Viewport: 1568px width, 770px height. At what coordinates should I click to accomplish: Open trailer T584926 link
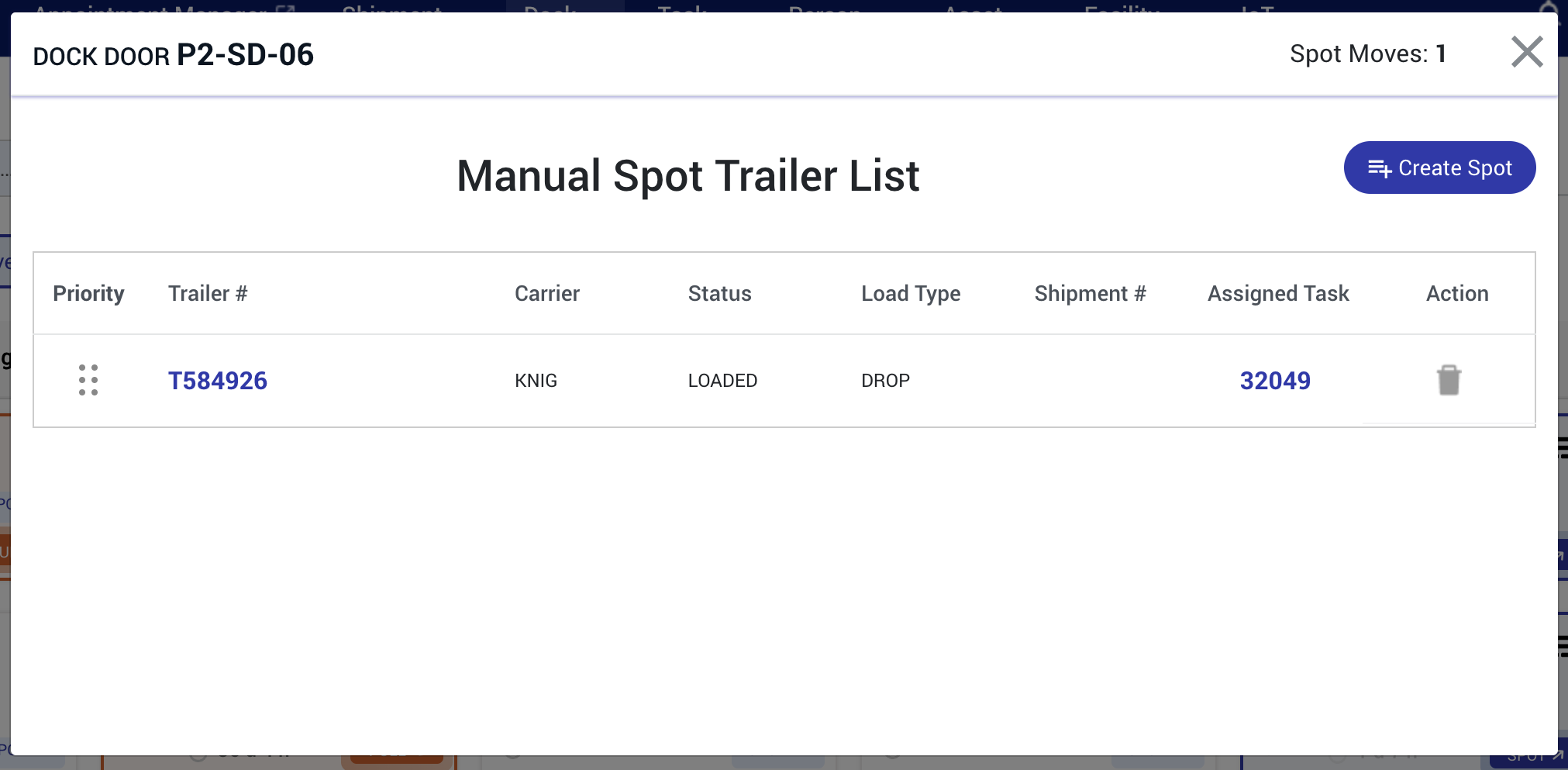pyautogui.click(x=218, y=381)
